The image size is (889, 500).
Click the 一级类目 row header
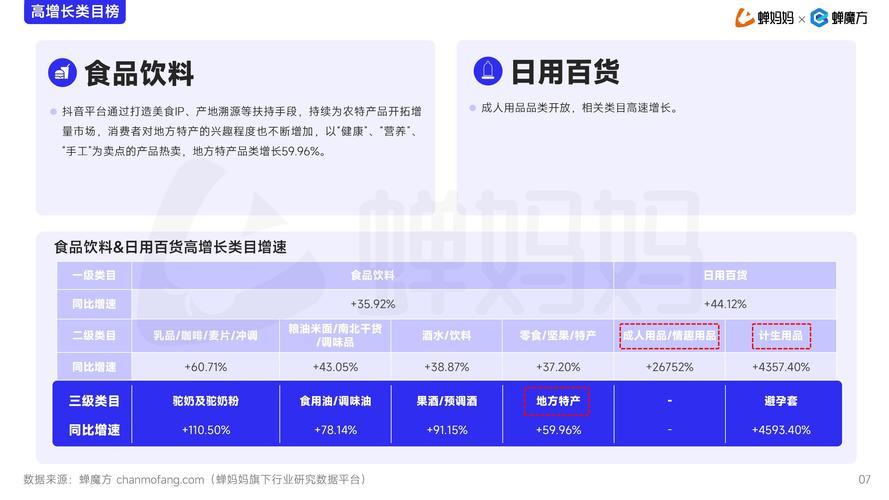pyautogui.click(x=94, y=276)
